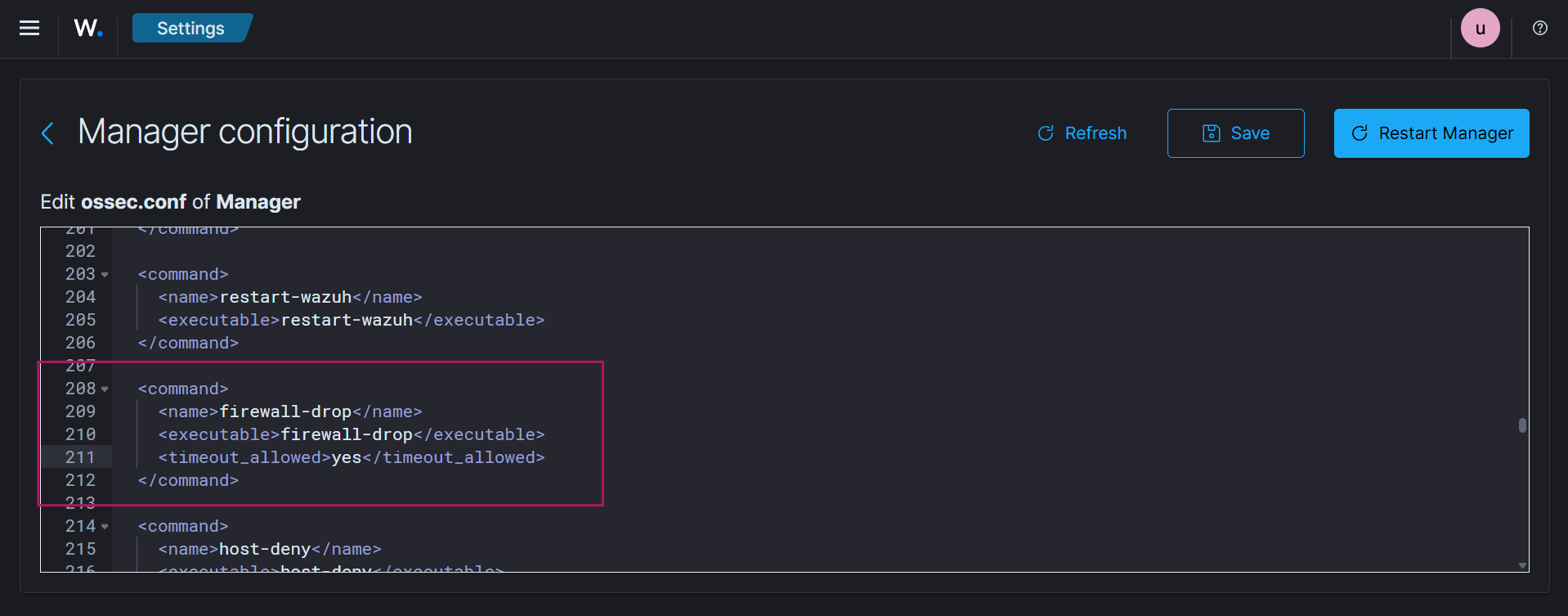Image resolution: width=1568 pixels, height=616 pixels.
Task: Collapse the firewall-drop command at line 208
Action: pos(105,389)
